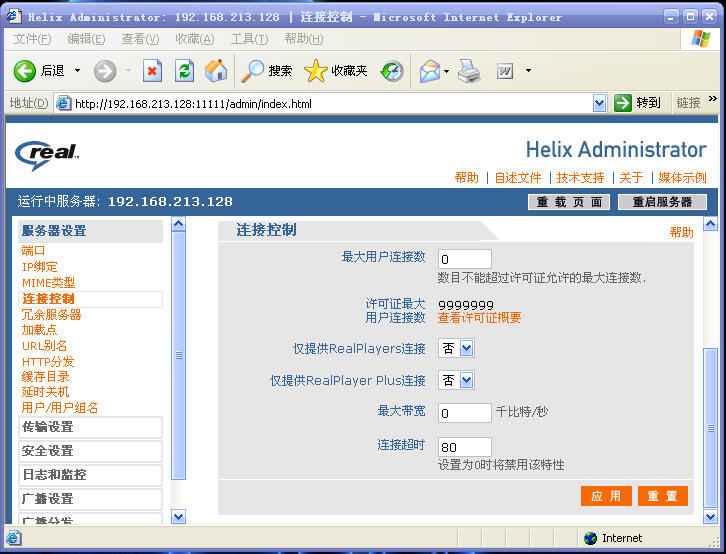This screenshot has height=554, width=726.
Task: Open 查看许可证概要 link
Action: point(479,318)
